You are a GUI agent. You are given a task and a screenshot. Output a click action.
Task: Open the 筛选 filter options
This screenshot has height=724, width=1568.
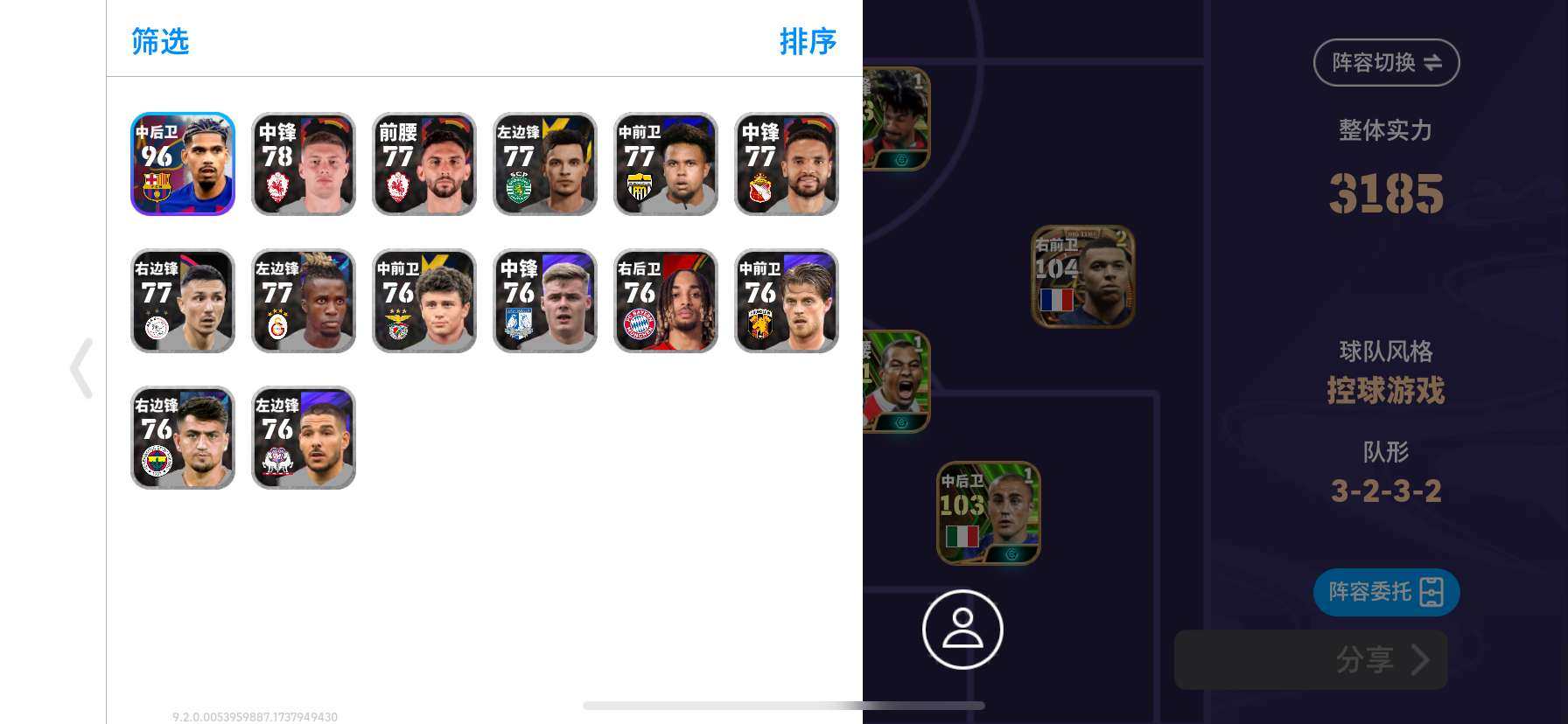pos(160,41)
